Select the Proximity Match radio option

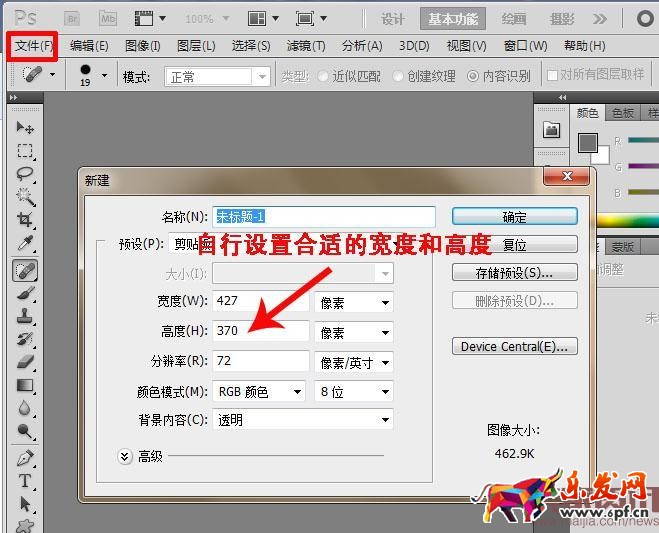tap(323, 76)
